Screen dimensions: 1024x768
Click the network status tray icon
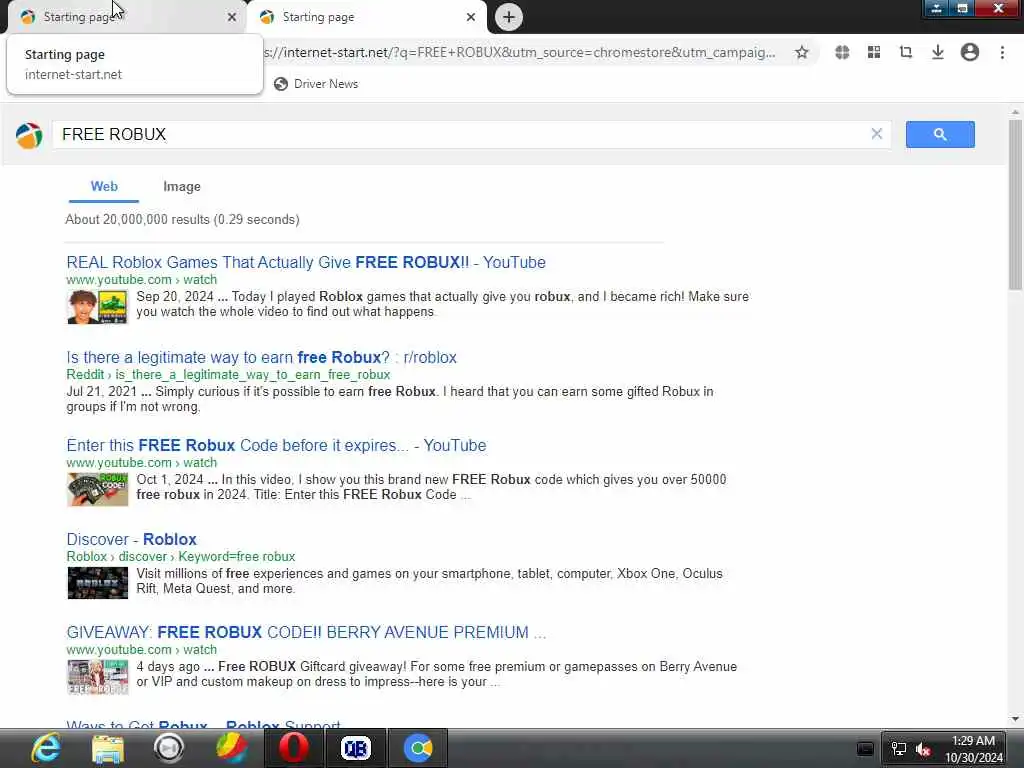pos(899,749)
